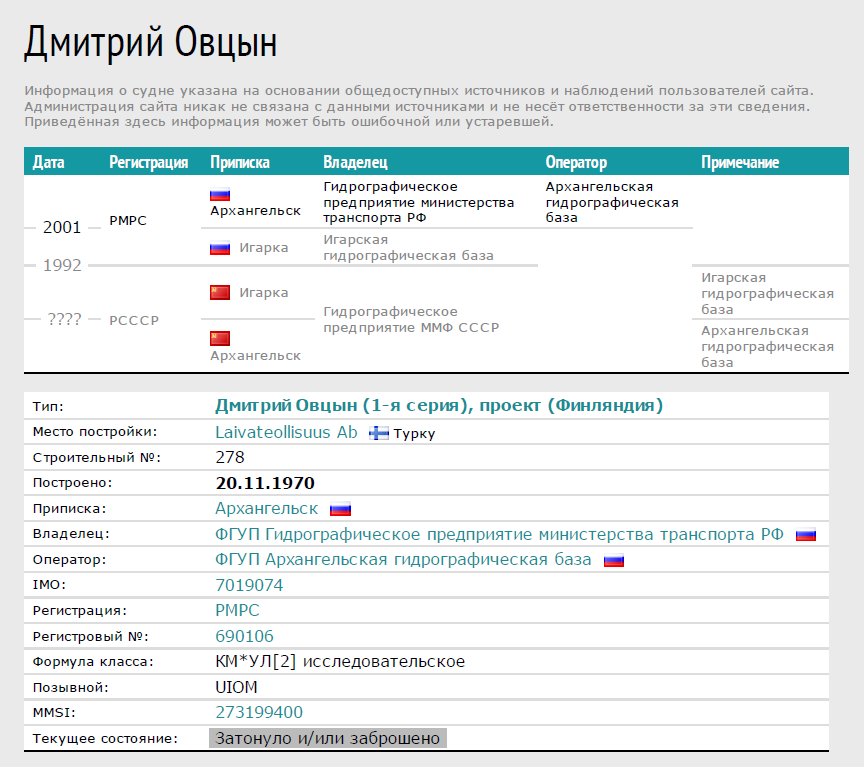Click Архангельск under the Russian flag in history table
The width and height of the screenshot is (864, 767).
(x=256, y=211)
